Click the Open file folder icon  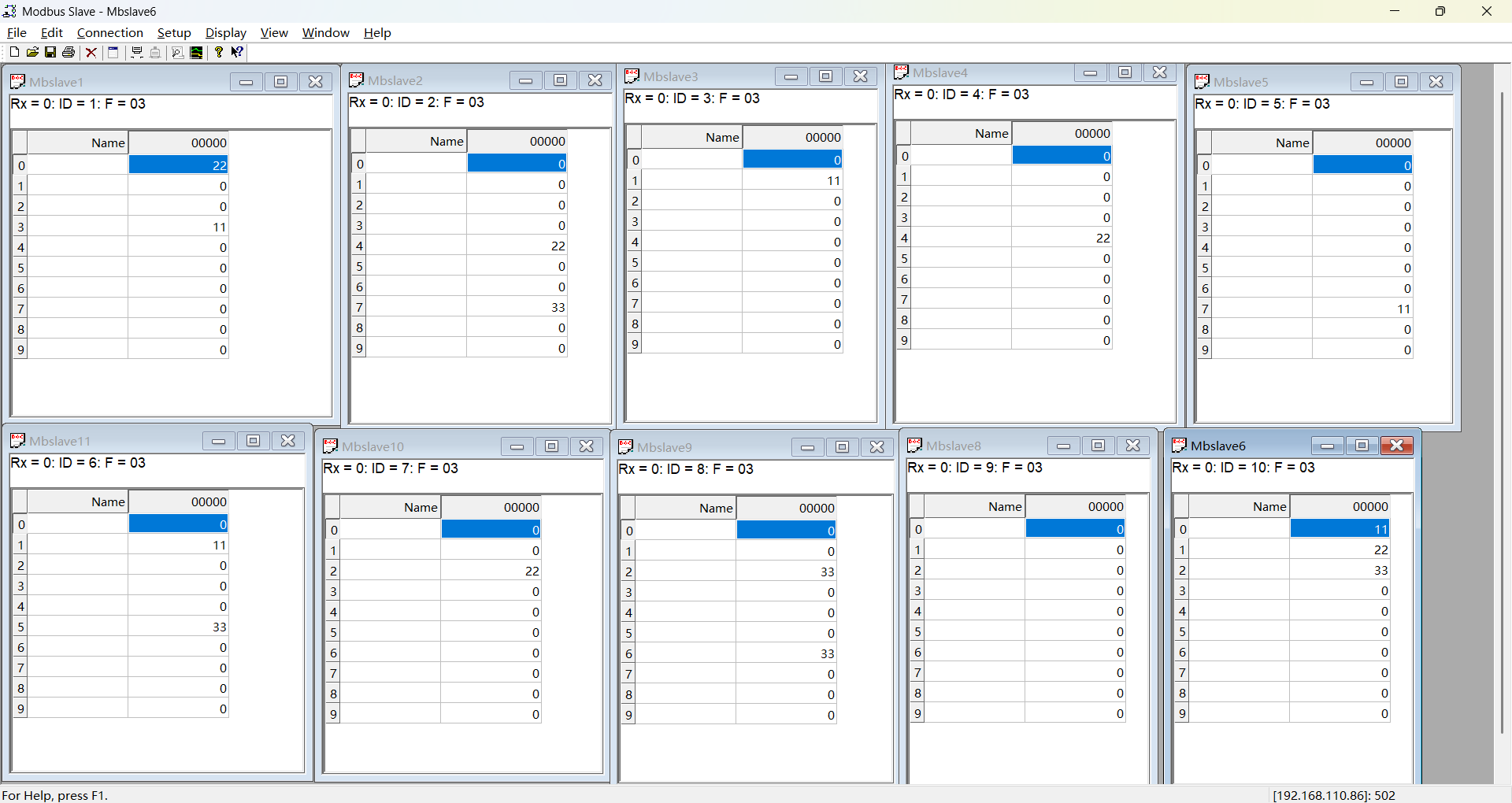pyautogui.click(x=32, y=53)
